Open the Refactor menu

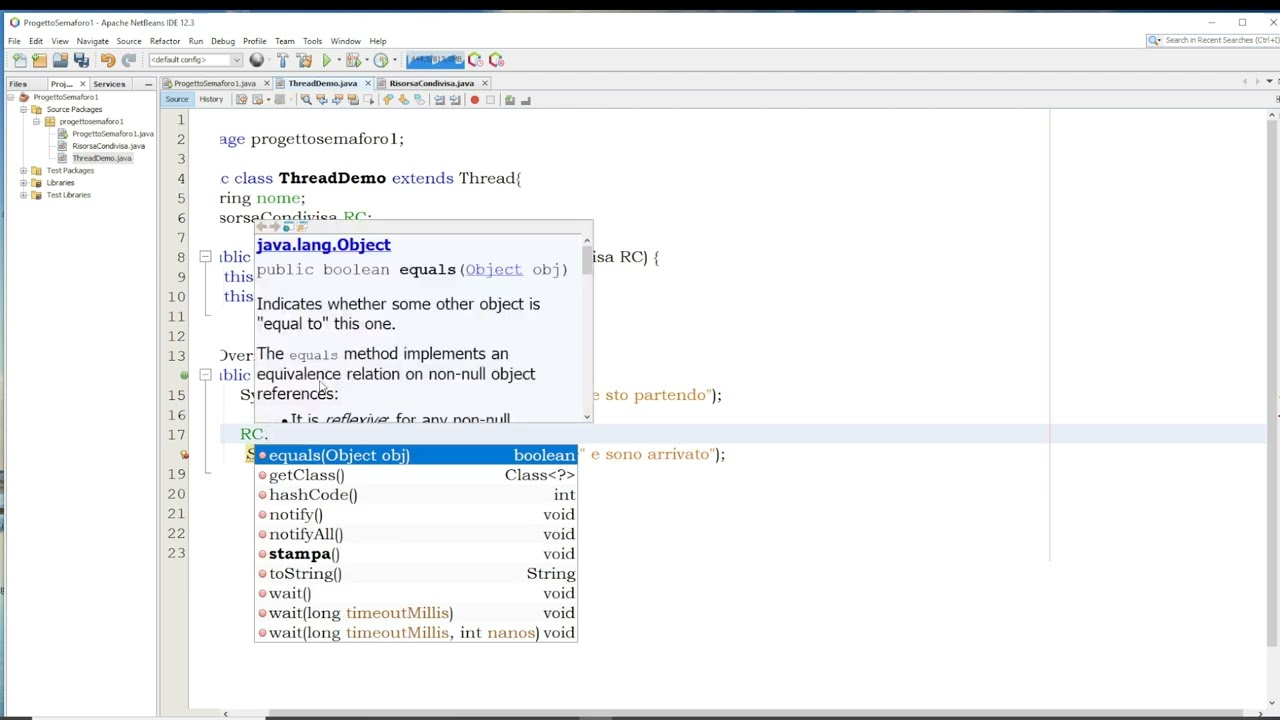(x=165, y=41)
